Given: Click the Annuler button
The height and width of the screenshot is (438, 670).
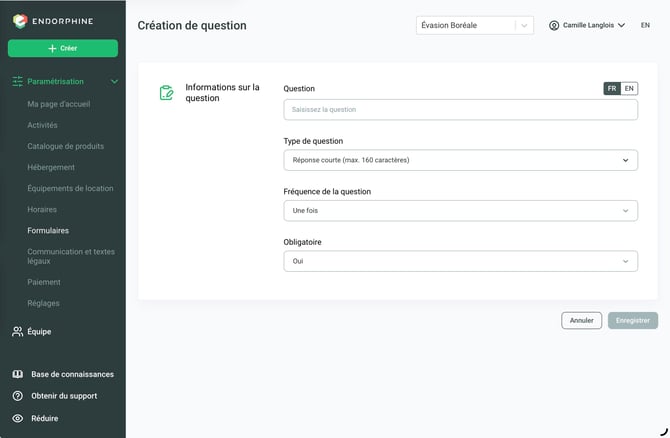Looking at the screenshot, I should click(x=582, y=320).
